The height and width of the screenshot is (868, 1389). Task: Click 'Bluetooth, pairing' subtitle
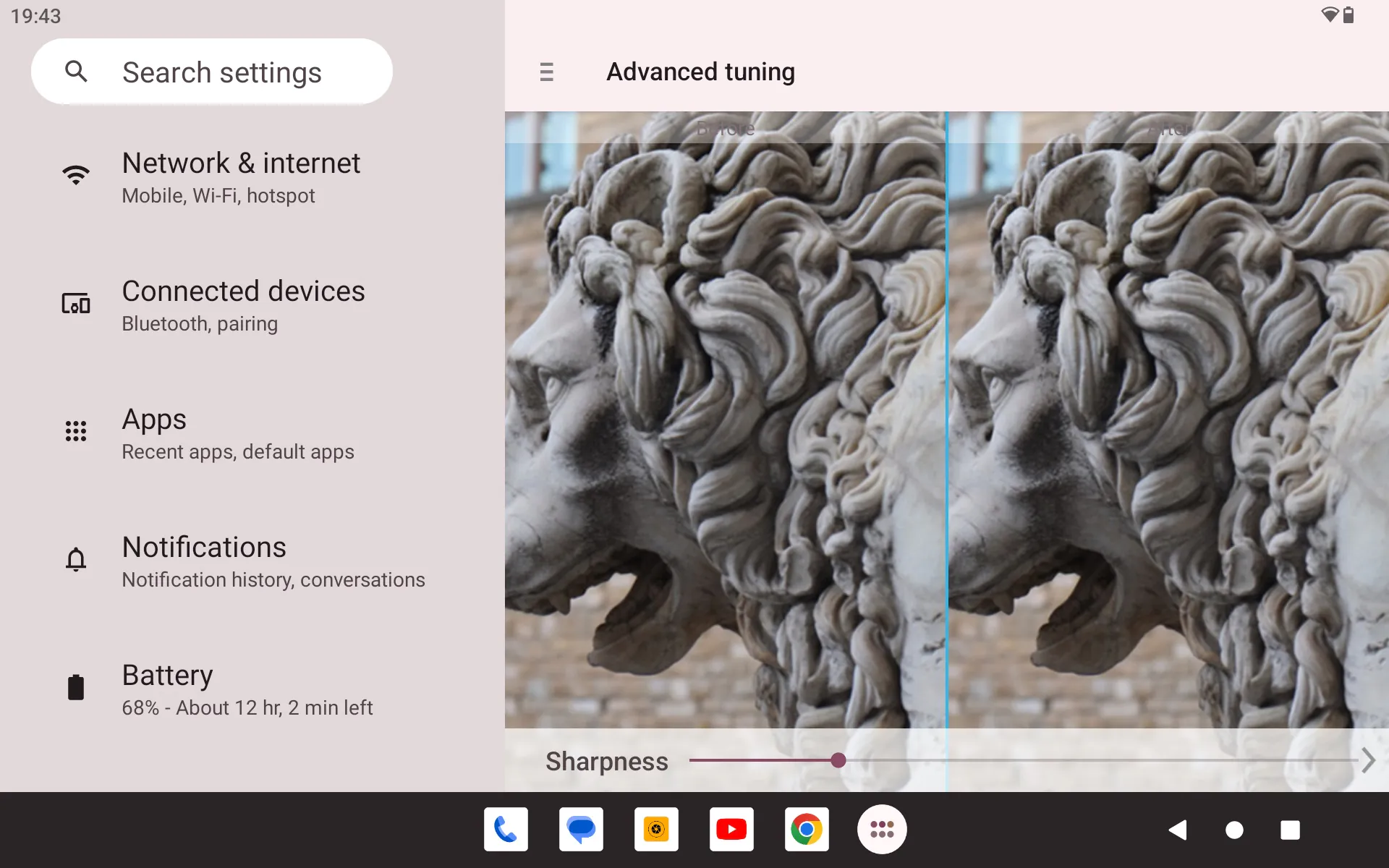pos(200,324)
